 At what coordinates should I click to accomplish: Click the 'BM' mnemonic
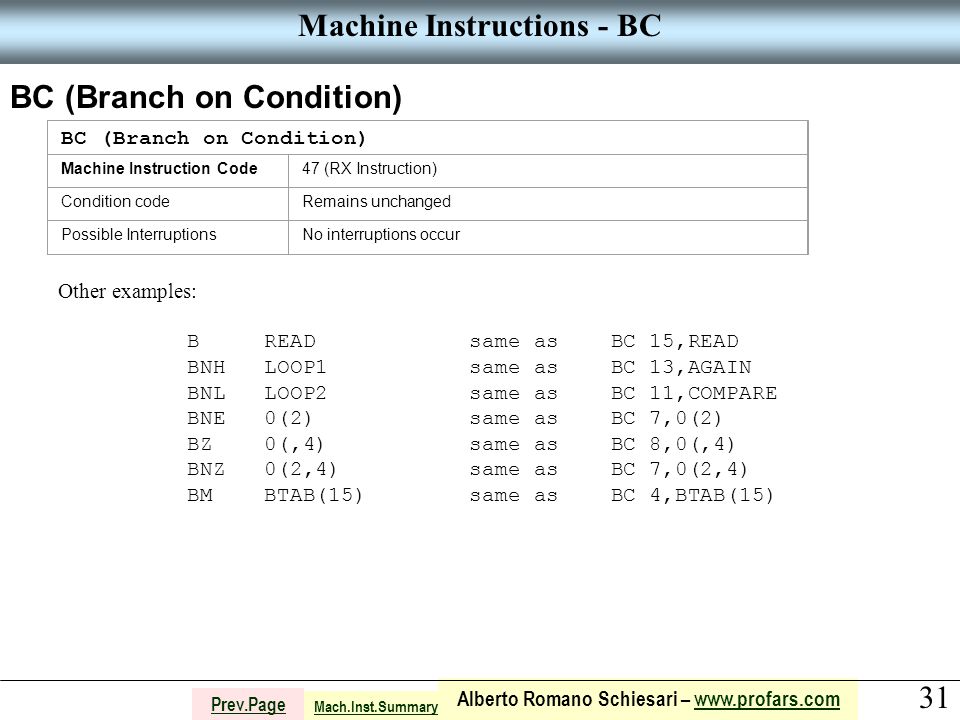(x=200, y=495)
